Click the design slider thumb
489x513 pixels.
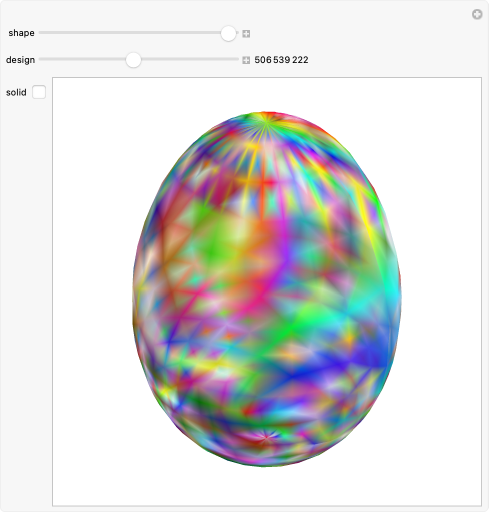click(x=133, y=60)
